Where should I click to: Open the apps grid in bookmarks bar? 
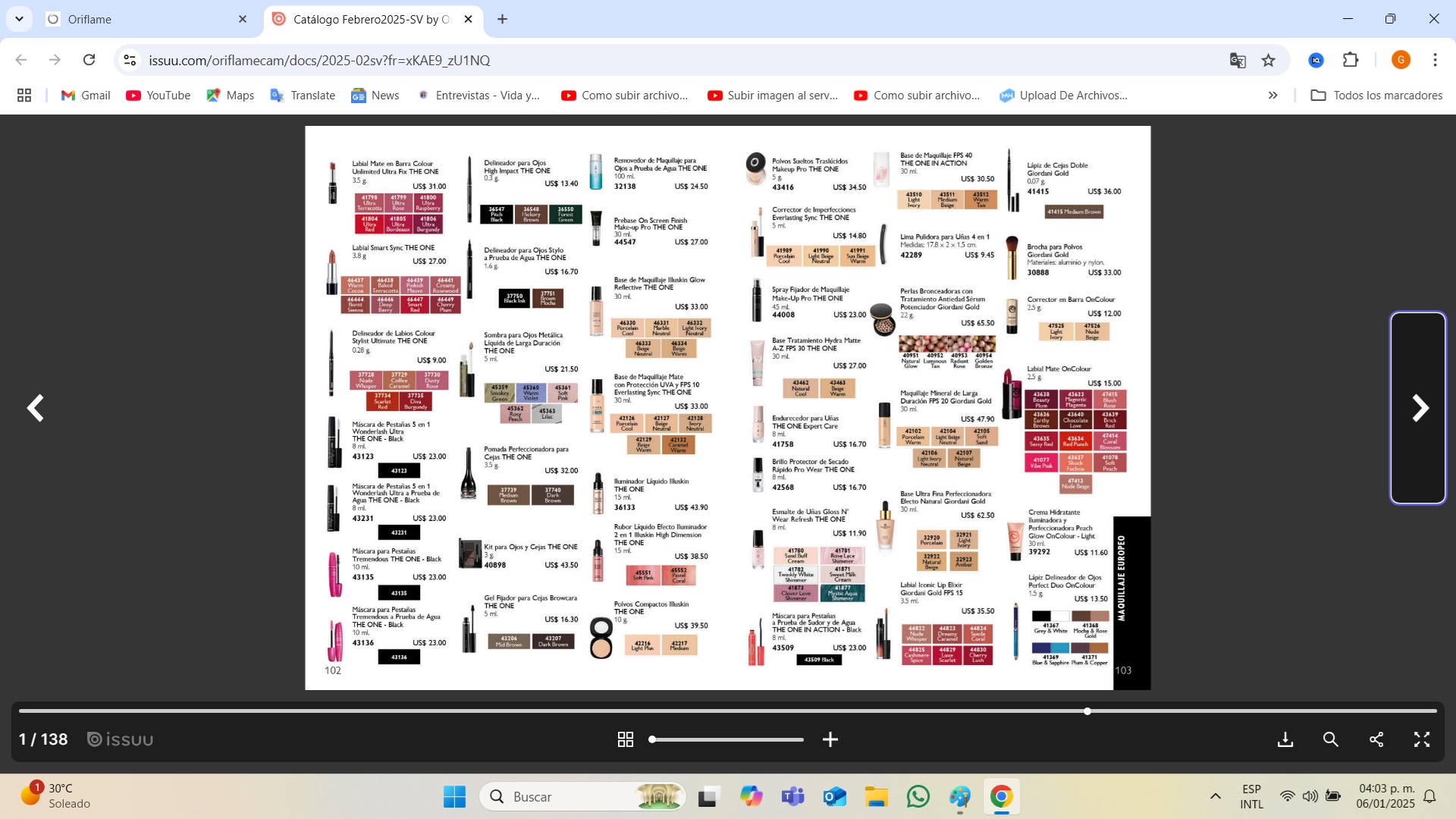click(24, 95)
